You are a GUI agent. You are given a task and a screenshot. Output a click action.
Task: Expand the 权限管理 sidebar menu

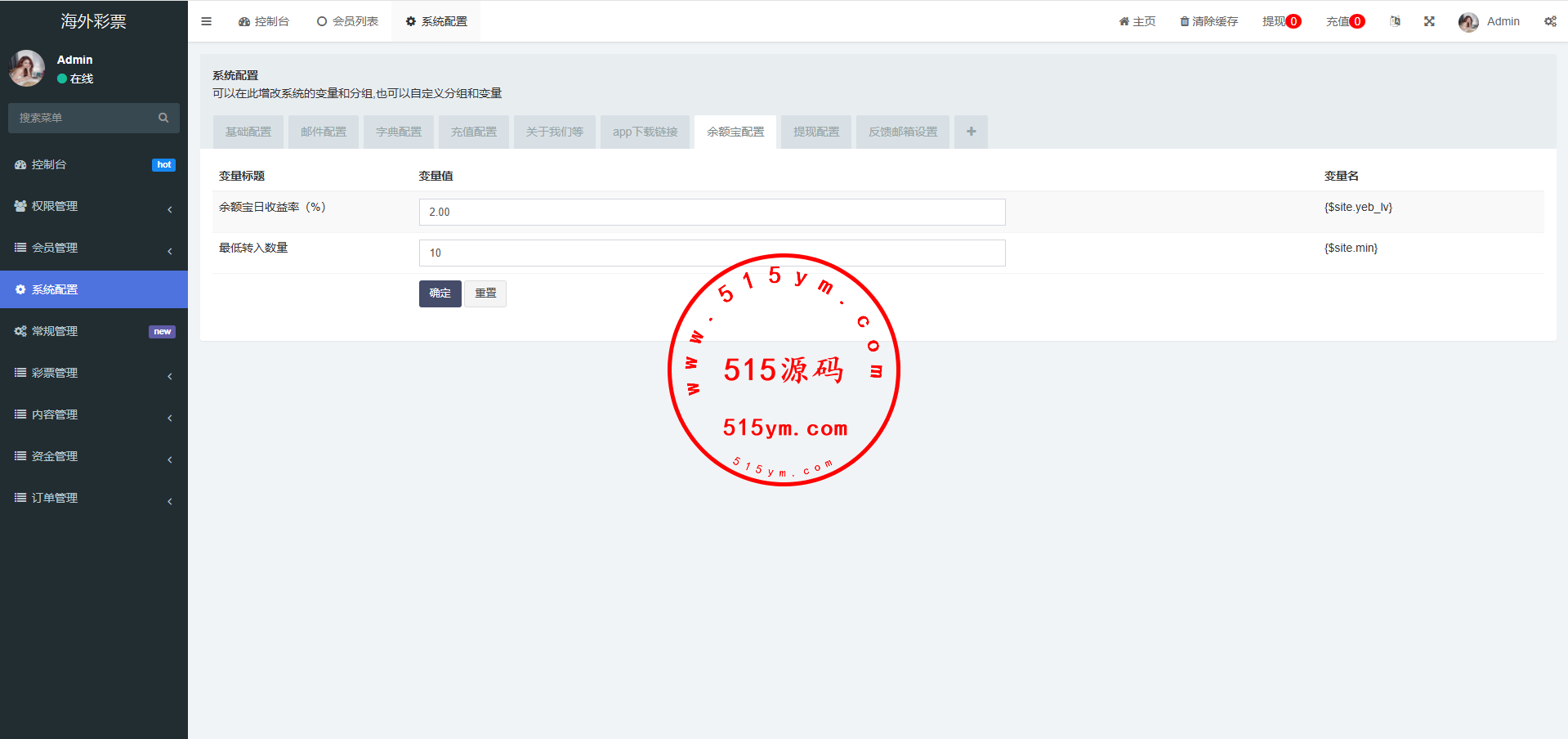pos(93,206)
